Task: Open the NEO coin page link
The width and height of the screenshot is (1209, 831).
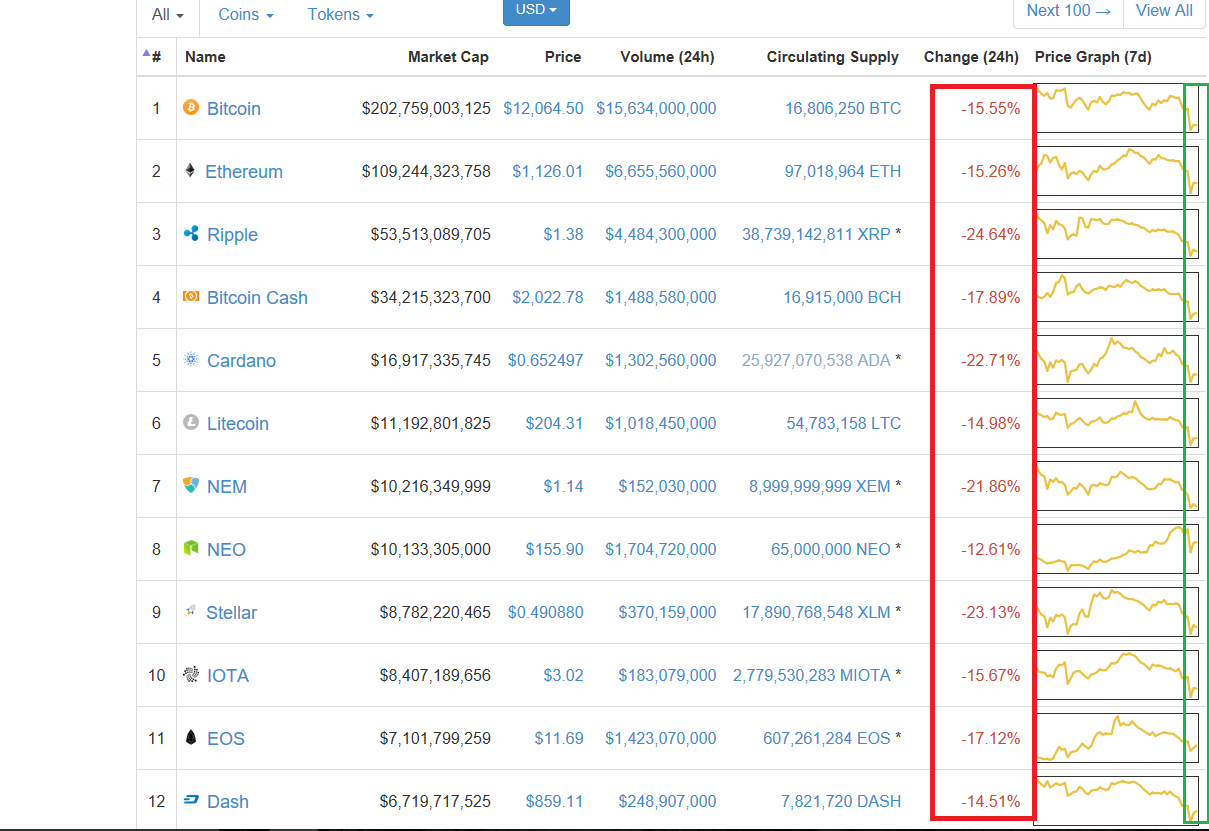Action: point(226,550)
